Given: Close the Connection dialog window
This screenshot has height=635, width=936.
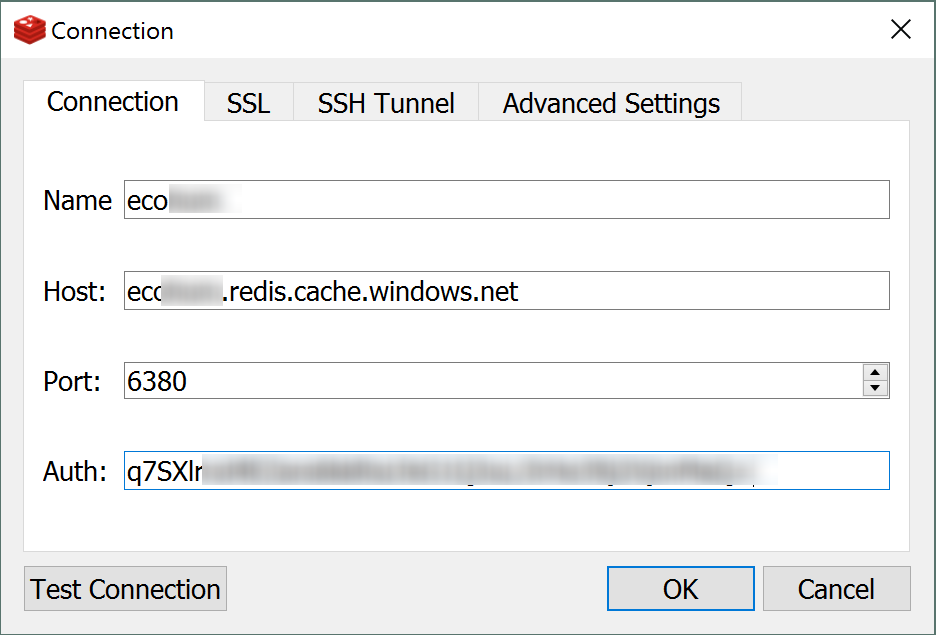Looking at the screenshot, I should pos(900,29).
